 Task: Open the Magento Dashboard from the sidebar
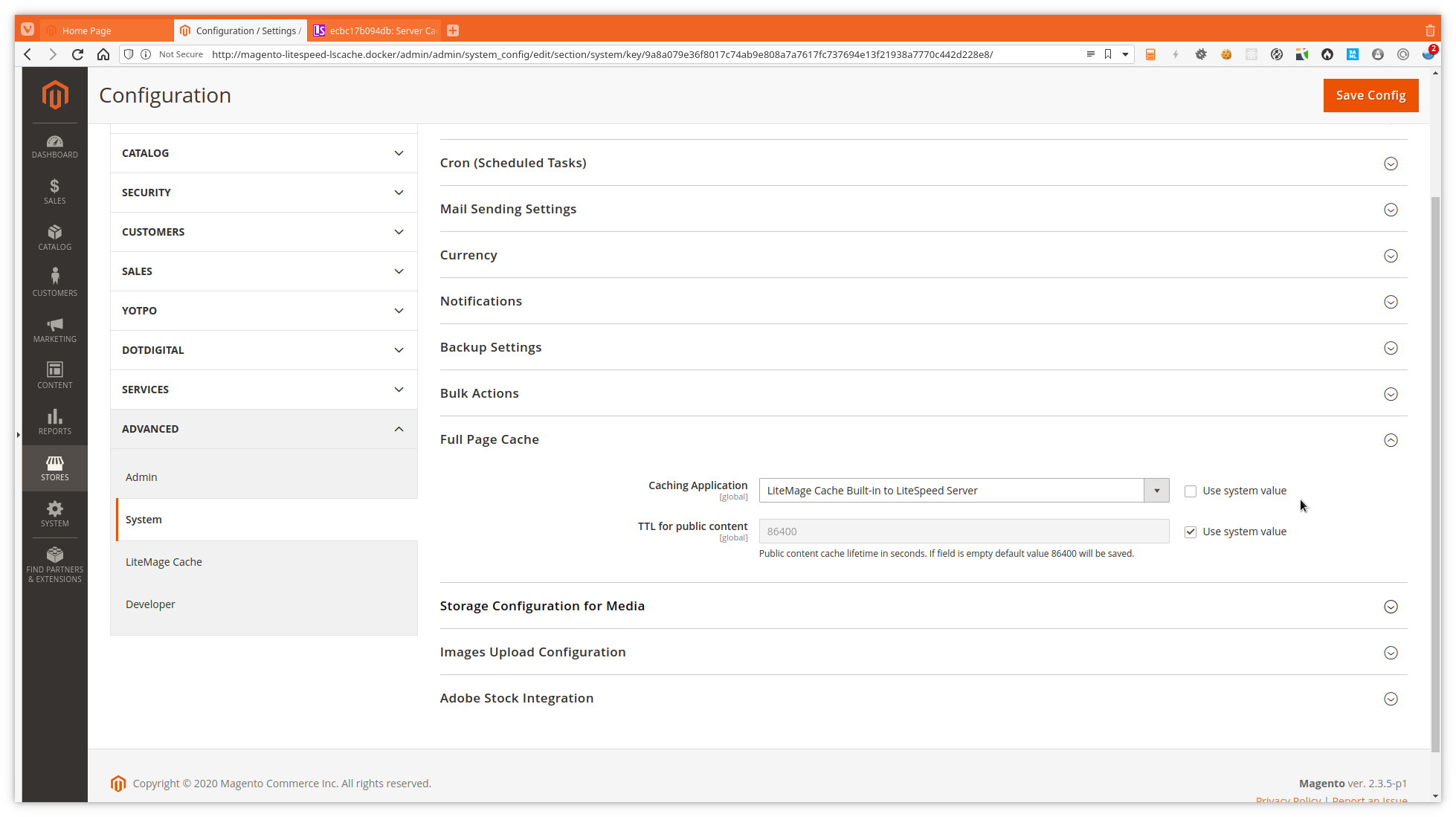coord(54,146)
